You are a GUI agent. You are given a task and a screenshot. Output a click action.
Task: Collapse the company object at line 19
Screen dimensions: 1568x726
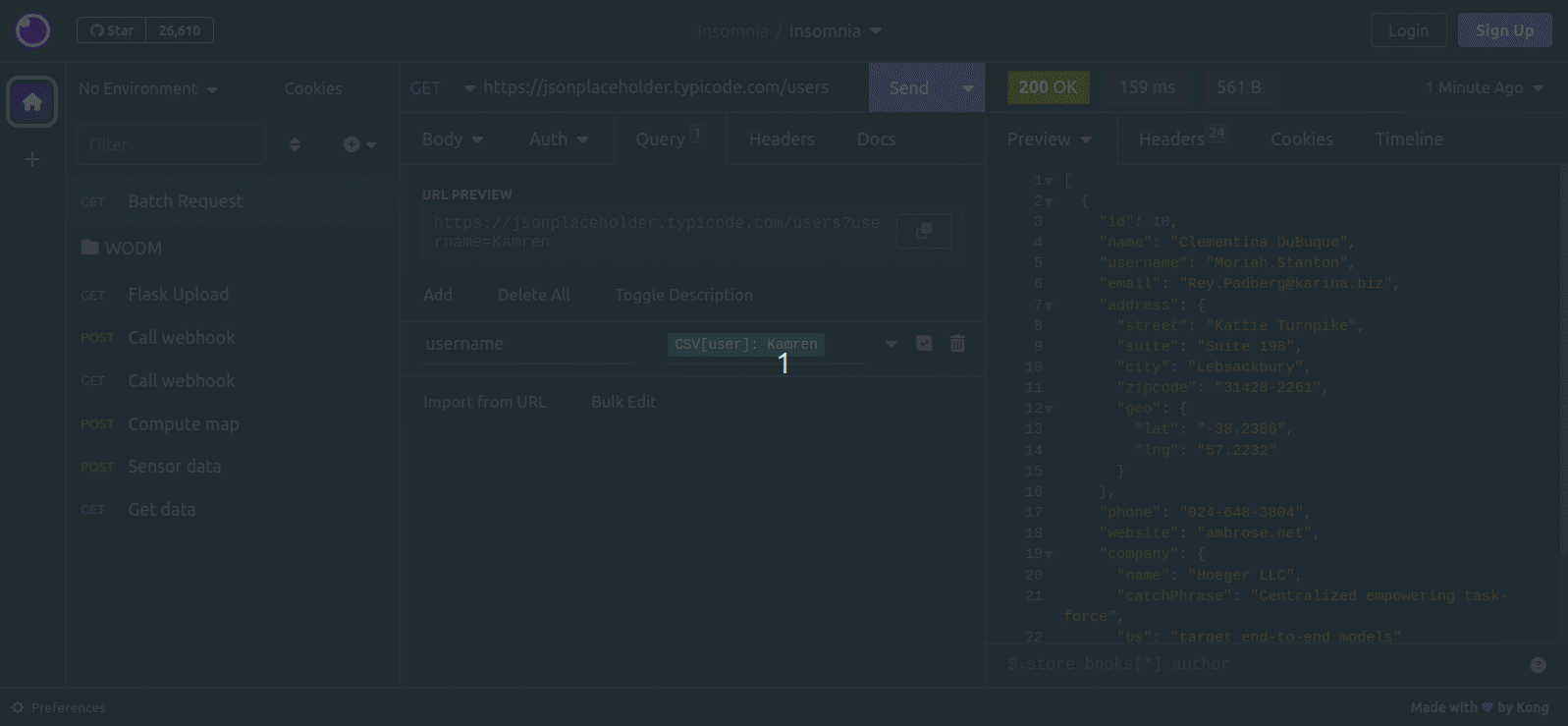click(x=1049, y=555)
